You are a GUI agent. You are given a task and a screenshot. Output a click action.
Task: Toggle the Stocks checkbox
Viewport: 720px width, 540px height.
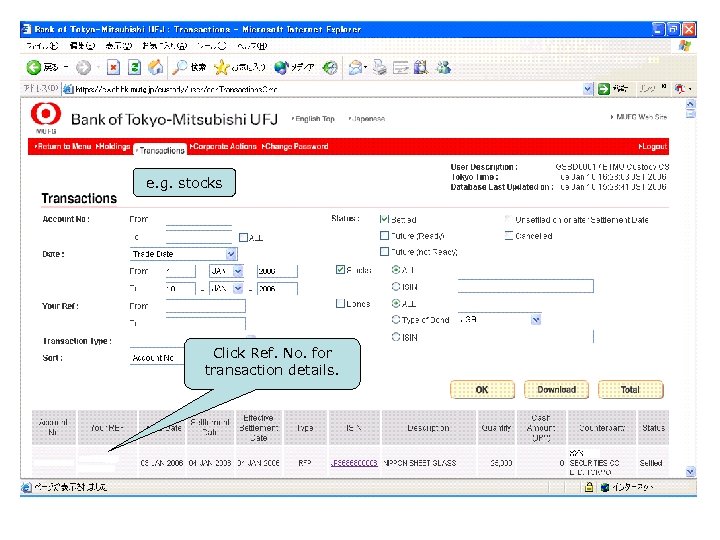tap(340, 270)
